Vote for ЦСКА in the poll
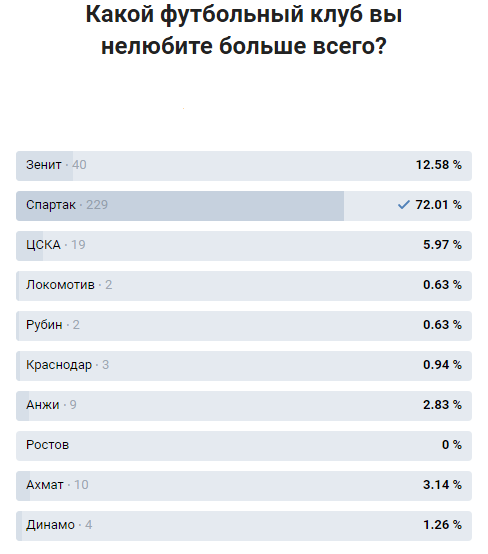 244,246
